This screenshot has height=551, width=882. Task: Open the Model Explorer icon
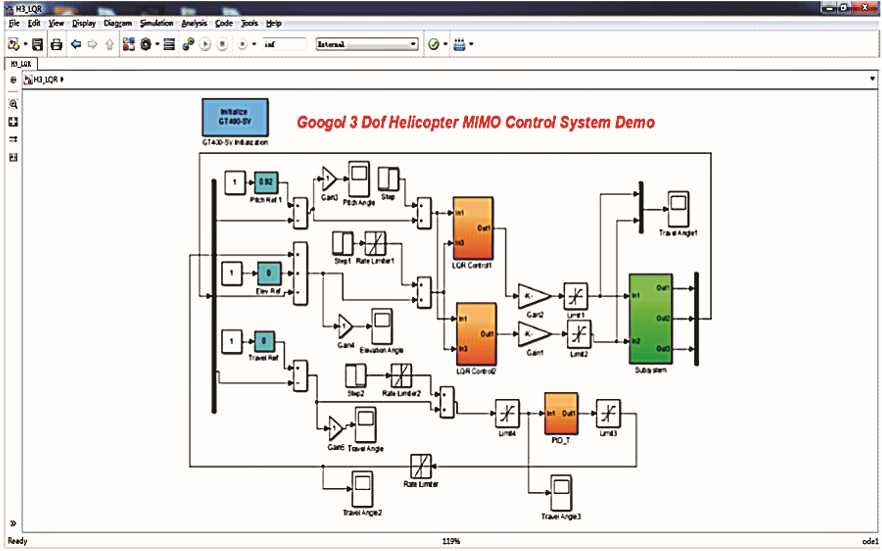[169, 44]
